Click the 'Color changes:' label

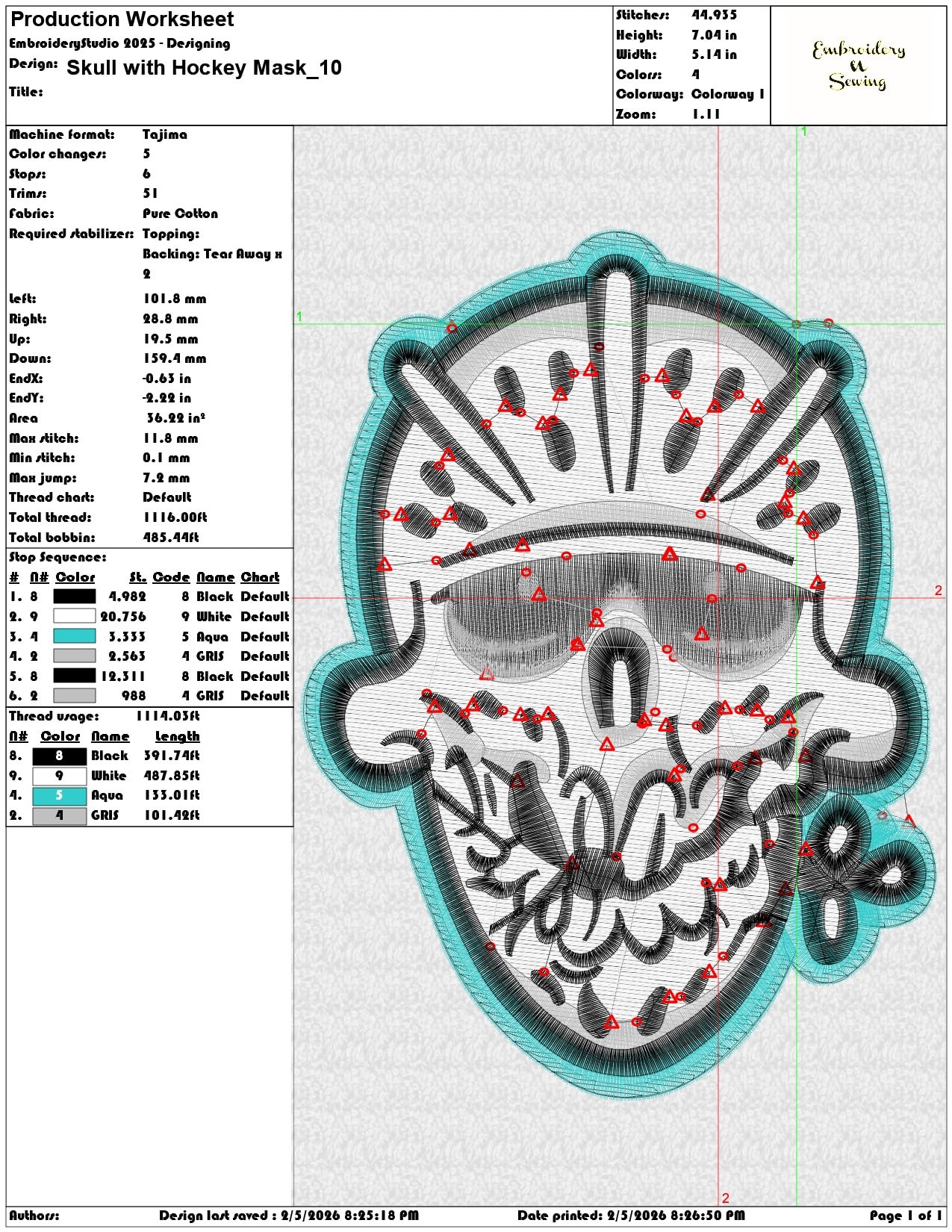57,154
